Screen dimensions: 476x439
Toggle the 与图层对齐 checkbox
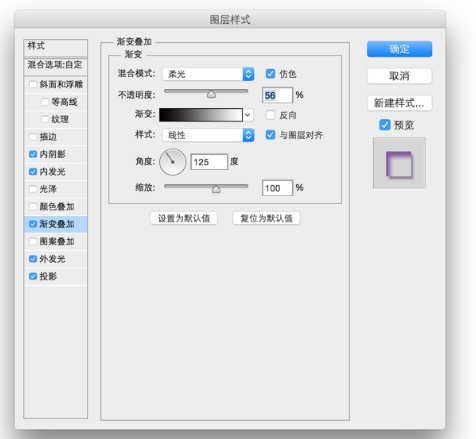270,135
